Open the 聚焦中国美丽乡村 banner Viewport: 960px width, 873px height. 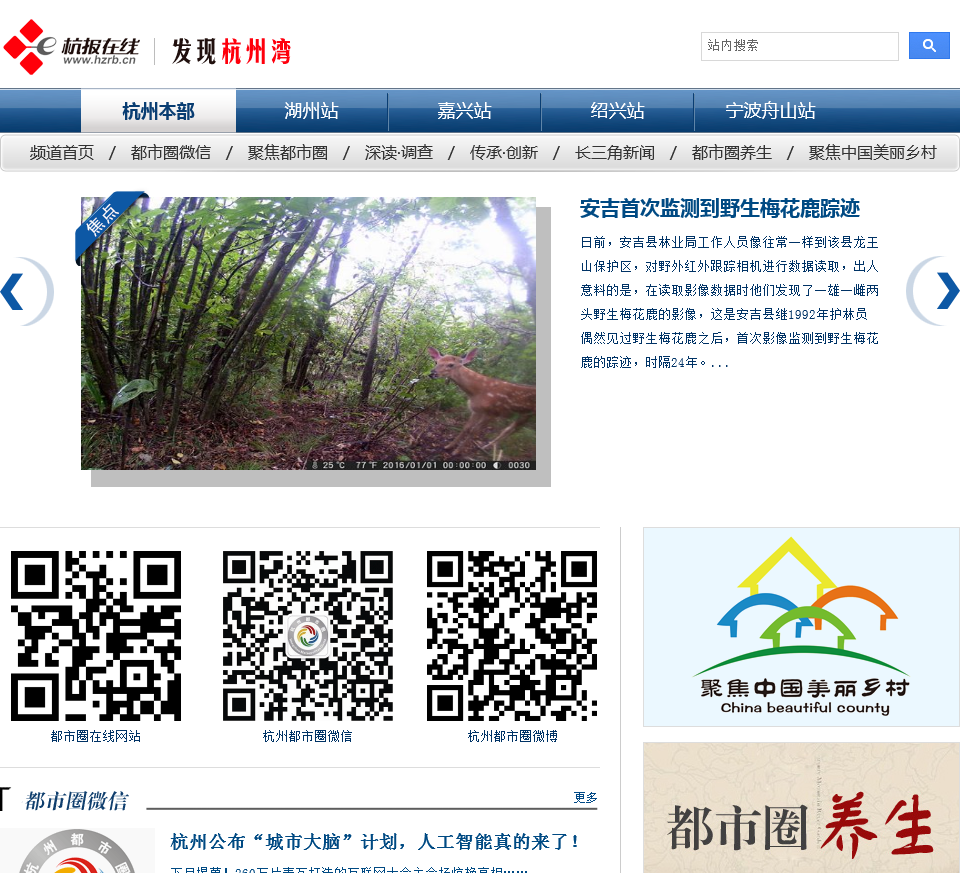(801, 627)
